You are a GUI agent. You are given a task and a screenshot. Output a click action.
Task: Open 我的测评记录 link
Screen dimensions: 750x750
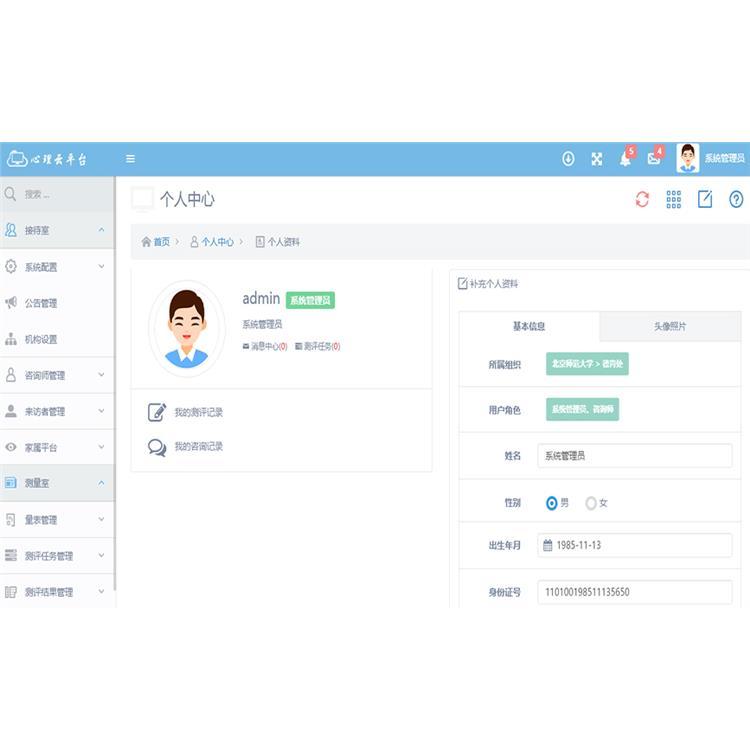pos(198,412)
